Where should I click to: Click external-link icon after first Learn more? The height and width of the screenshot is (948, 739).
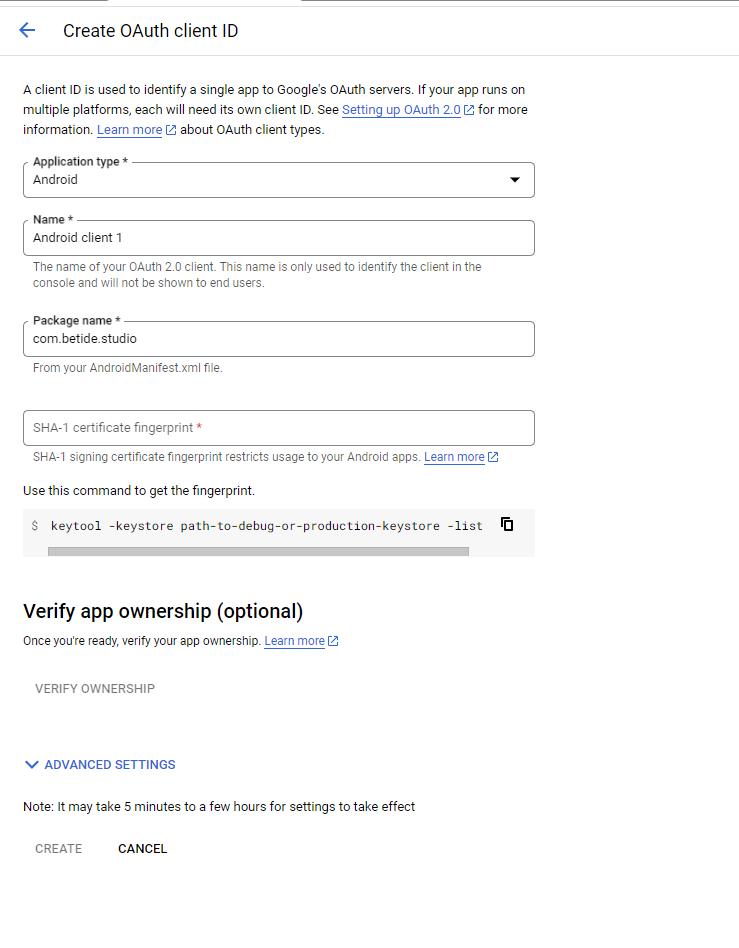pyautogui.click(x=171, y=130)
